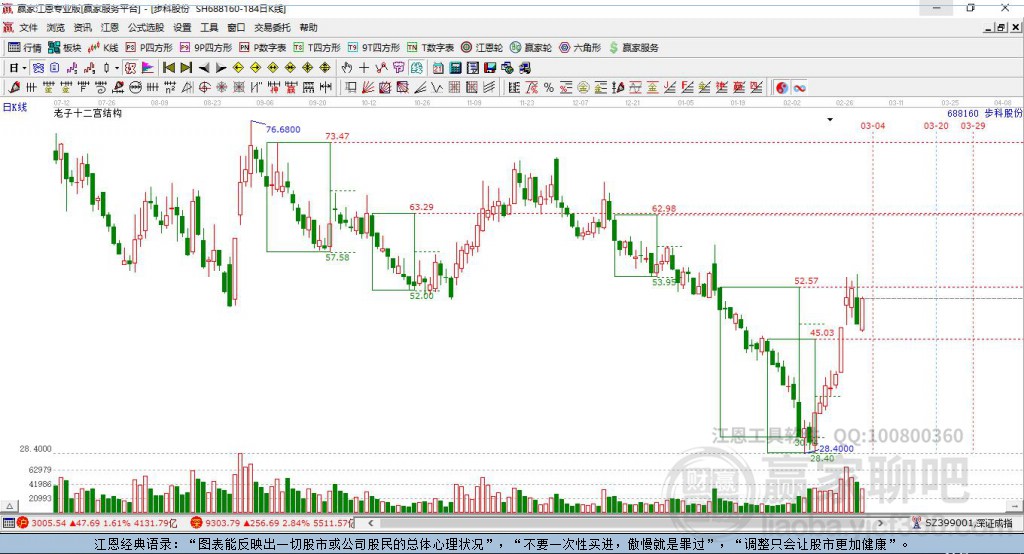The width and height of the screenshot is (1024, 554).
Task: Open the 文件 menu
Action: (28, 27)
